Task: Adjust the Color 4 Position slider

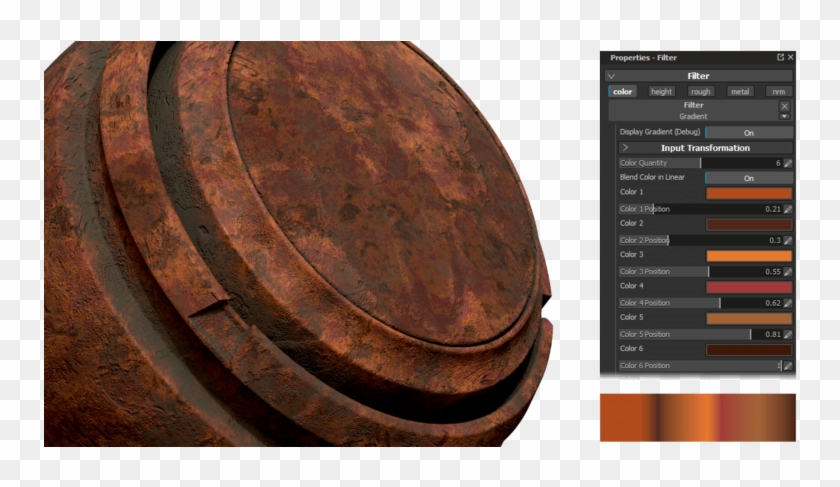Action: coord(700,303)
